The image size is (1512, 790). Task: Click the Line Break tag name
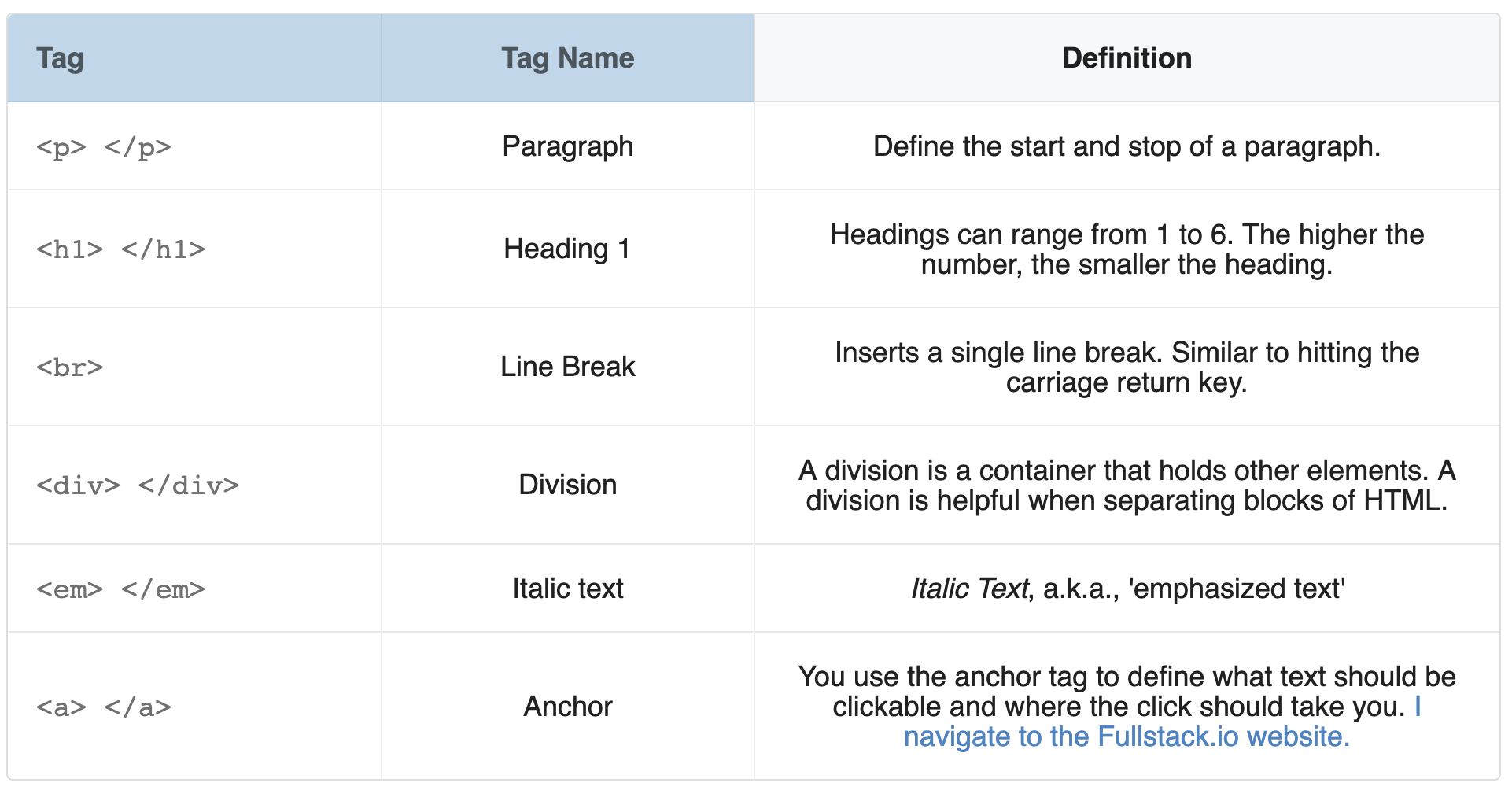[x=568, y=367]
